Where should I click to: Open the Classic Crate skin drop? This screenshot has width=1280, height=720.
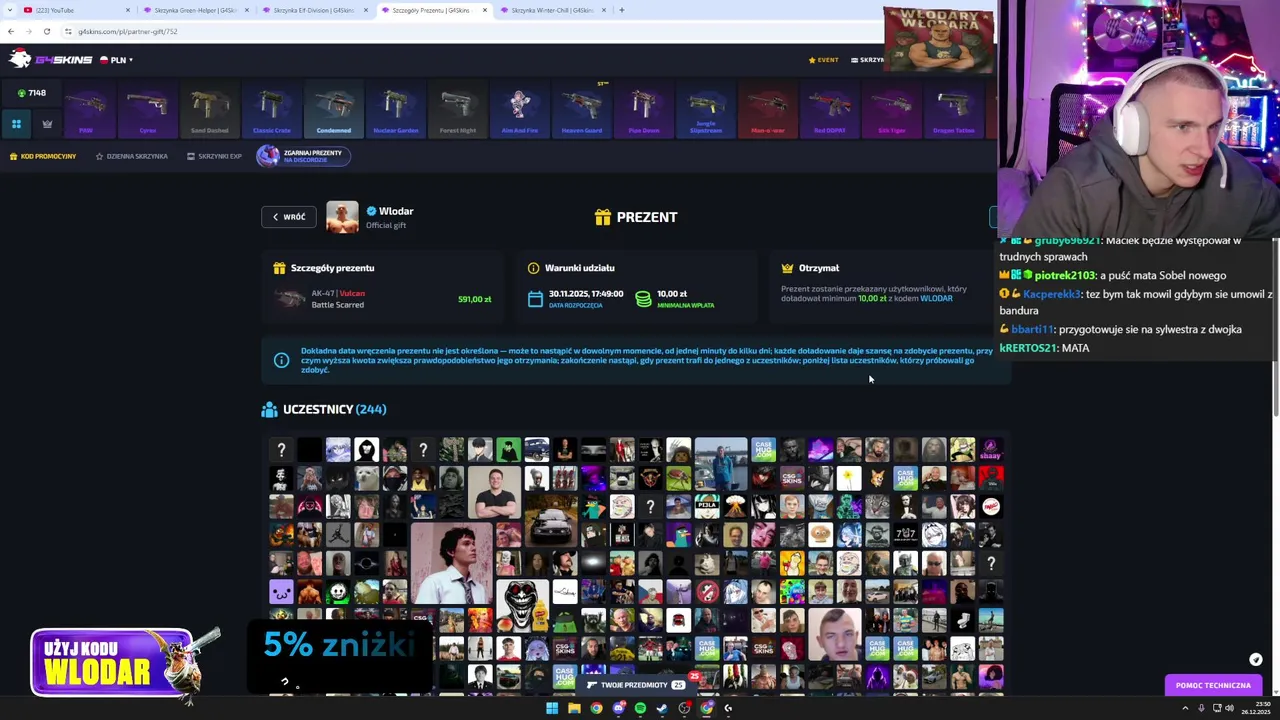pos(272,108)
